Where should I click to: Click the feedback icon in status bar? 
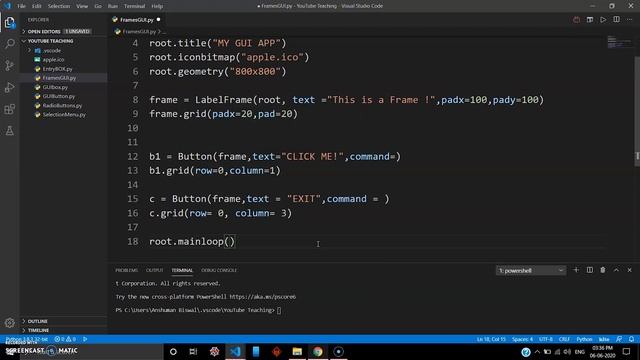619,339
